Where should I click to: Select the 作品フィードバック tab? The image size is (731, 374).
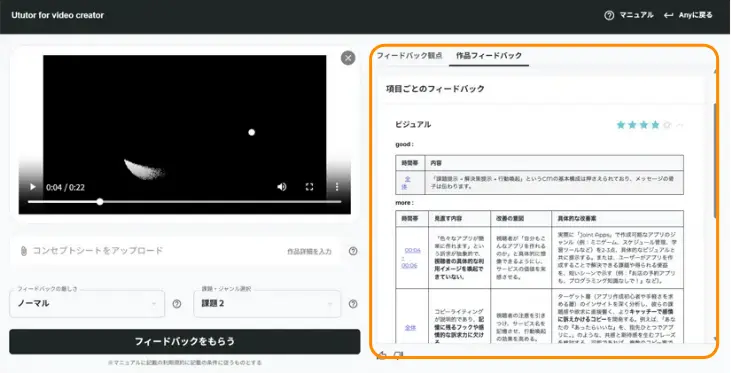point(489,55)
